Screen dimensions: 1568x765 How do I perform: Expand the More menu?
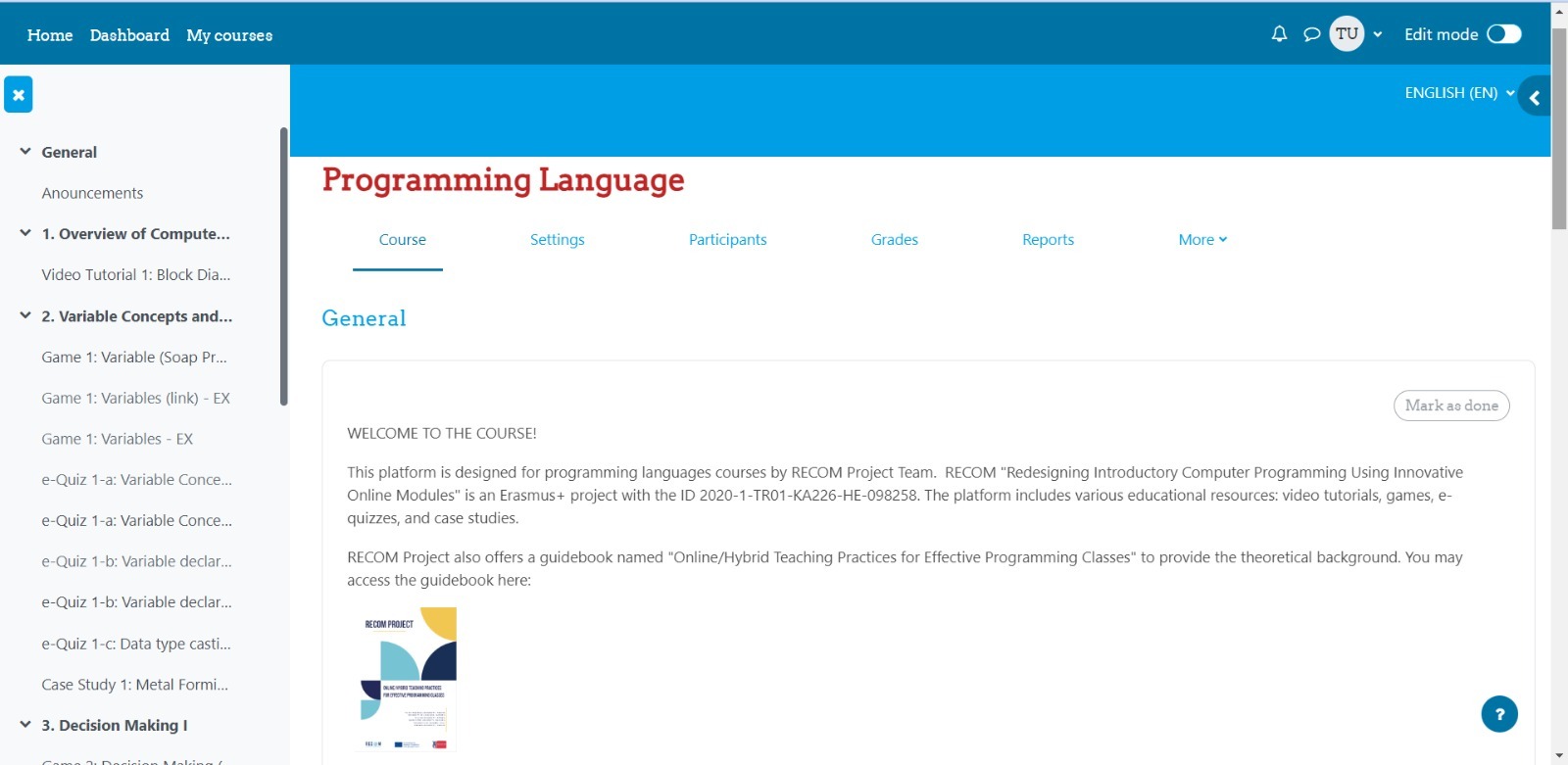coord(1202,240)
